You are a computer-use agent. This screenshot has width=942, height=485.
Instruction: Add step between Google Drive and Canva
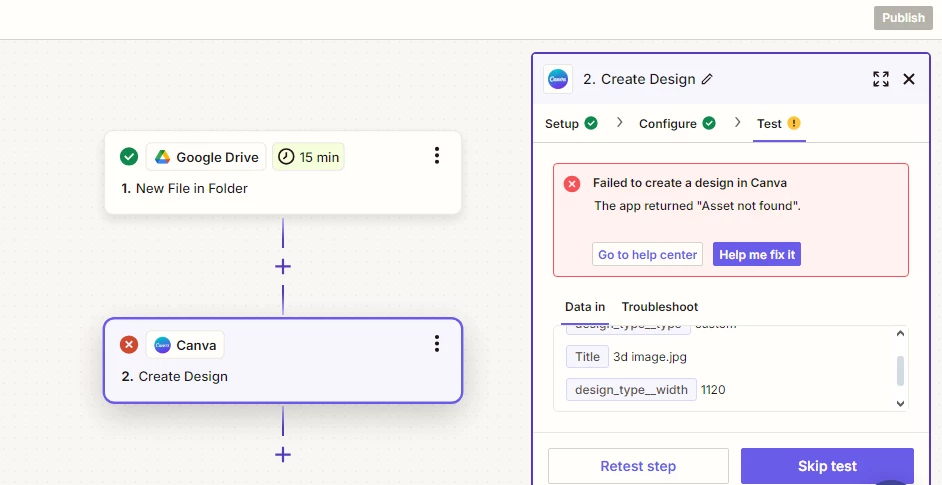(283, 266)
